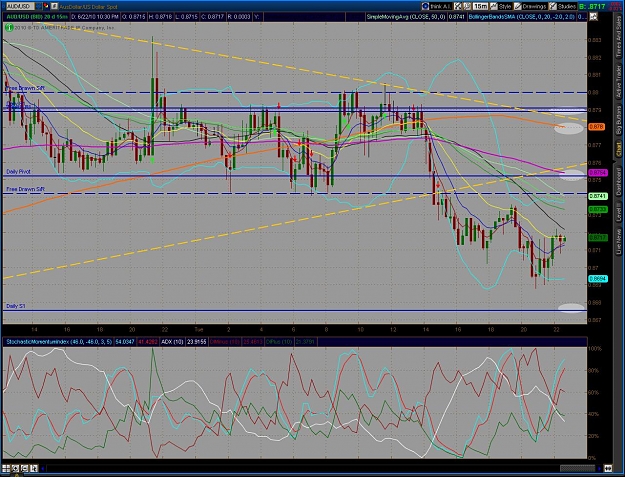Screen dimensions: 625x477
Task: Click the green 0.8733 price bubble
Action: point(597,209)
